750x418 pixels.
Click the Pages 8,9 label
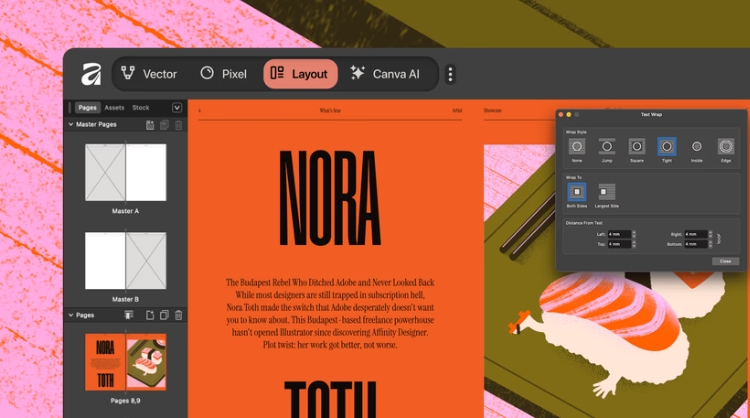125,401
